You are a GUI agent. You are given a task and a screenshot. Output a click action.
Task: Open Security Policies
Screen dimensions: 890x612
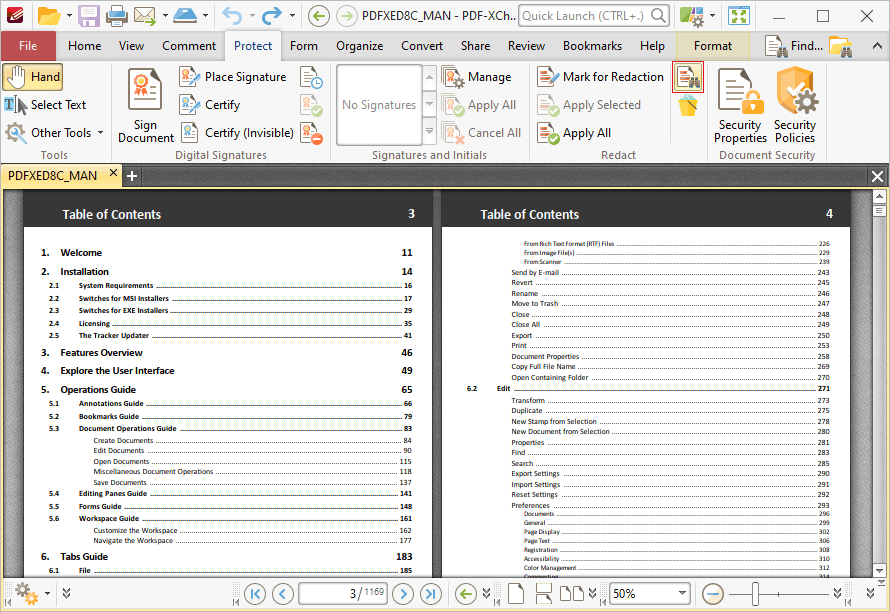(795, 105)
